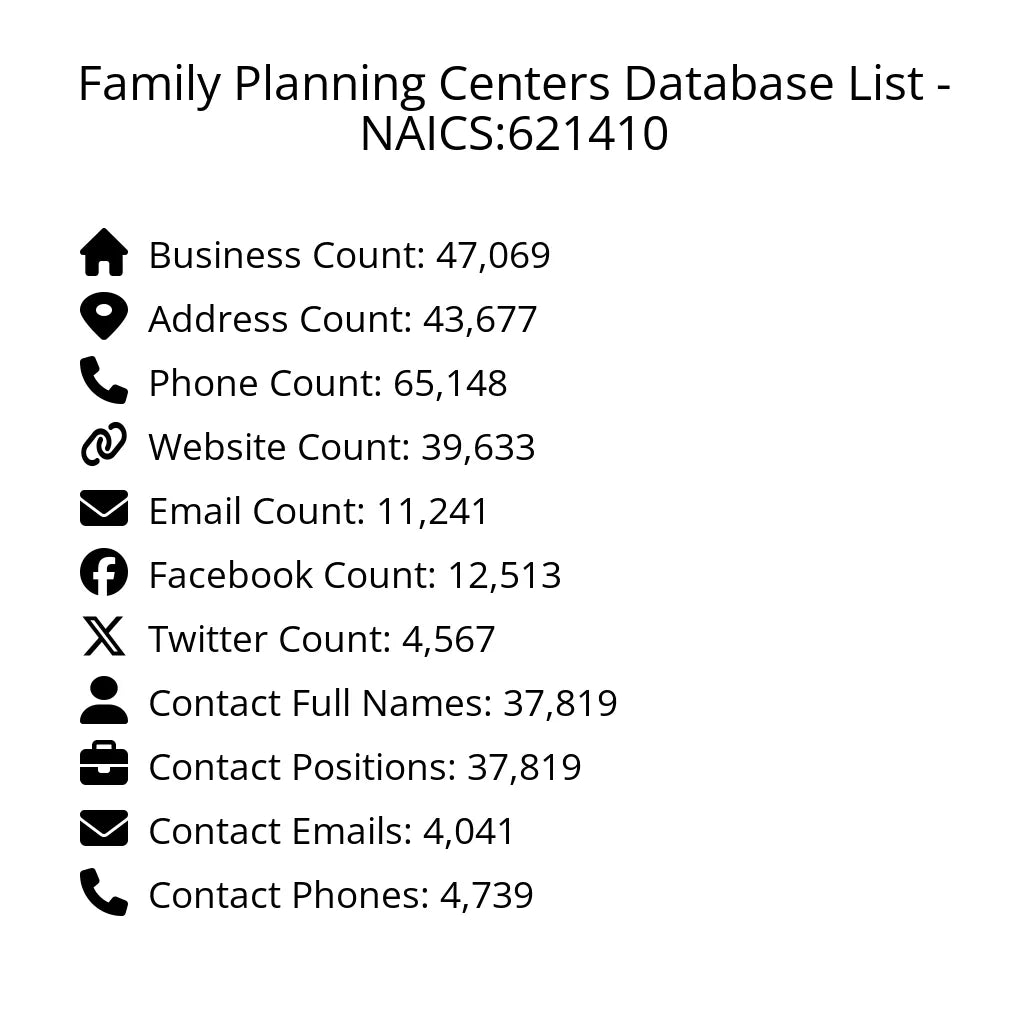The image size is (1024, 1024).
Task: Click the Business Count: 47,069 text
Action: point(349,255)
